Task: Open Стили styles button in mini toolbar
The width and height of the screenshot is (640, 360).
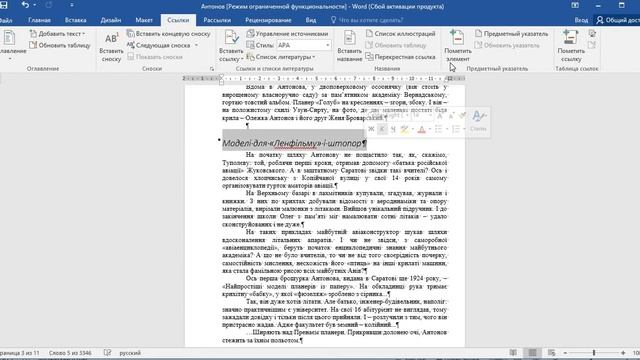Action: tap(478, 122)
